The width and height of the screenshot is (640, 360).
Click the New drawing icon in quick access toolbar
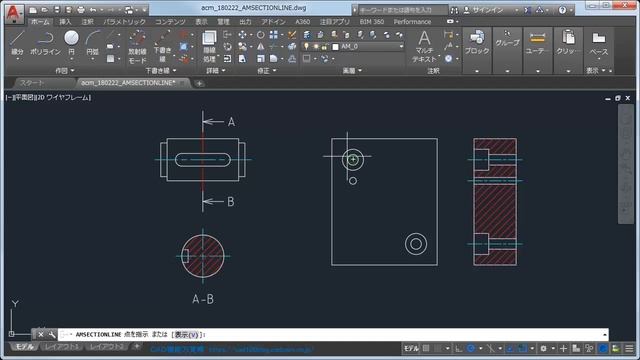(x=33, y=10)
